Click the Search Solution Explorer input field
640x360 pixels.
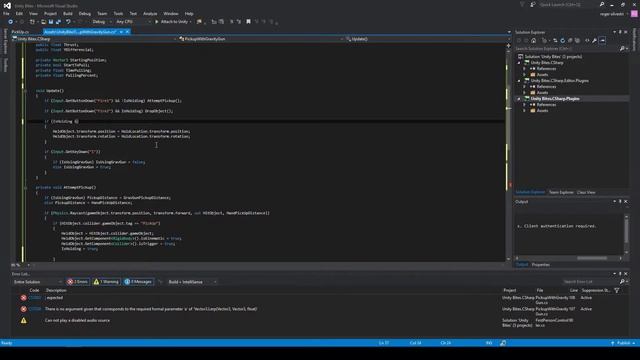click(x=566, y=49)
